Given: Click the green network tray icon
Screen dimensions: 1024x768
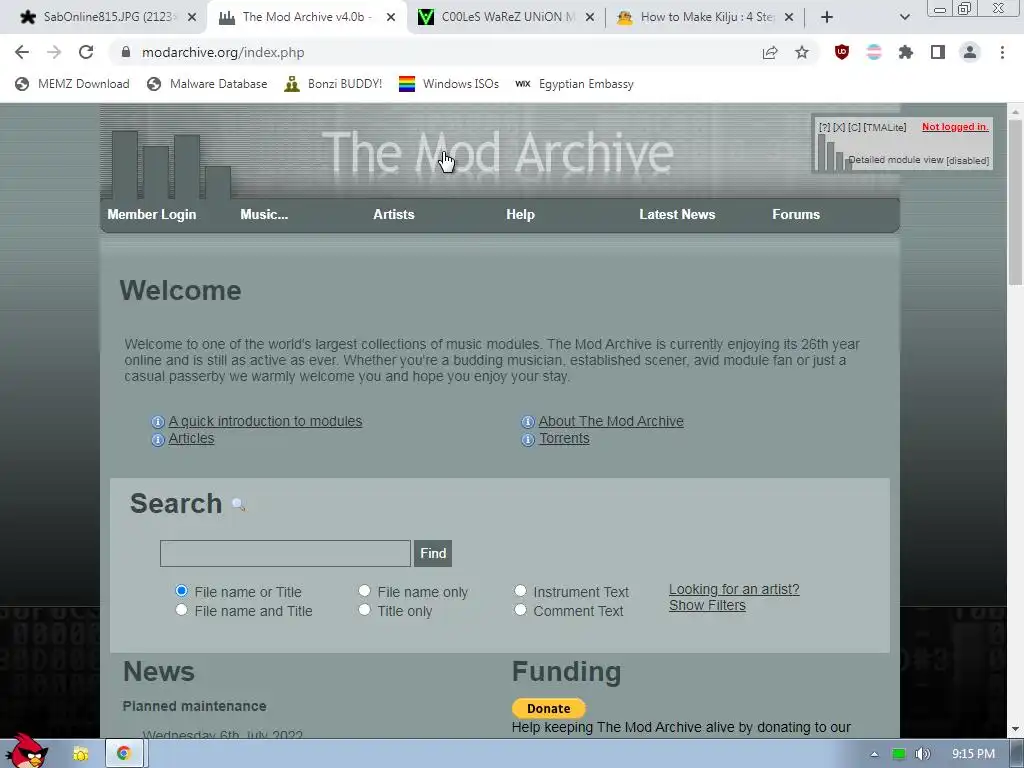Looking at the screenshot, I should [899, 754].
